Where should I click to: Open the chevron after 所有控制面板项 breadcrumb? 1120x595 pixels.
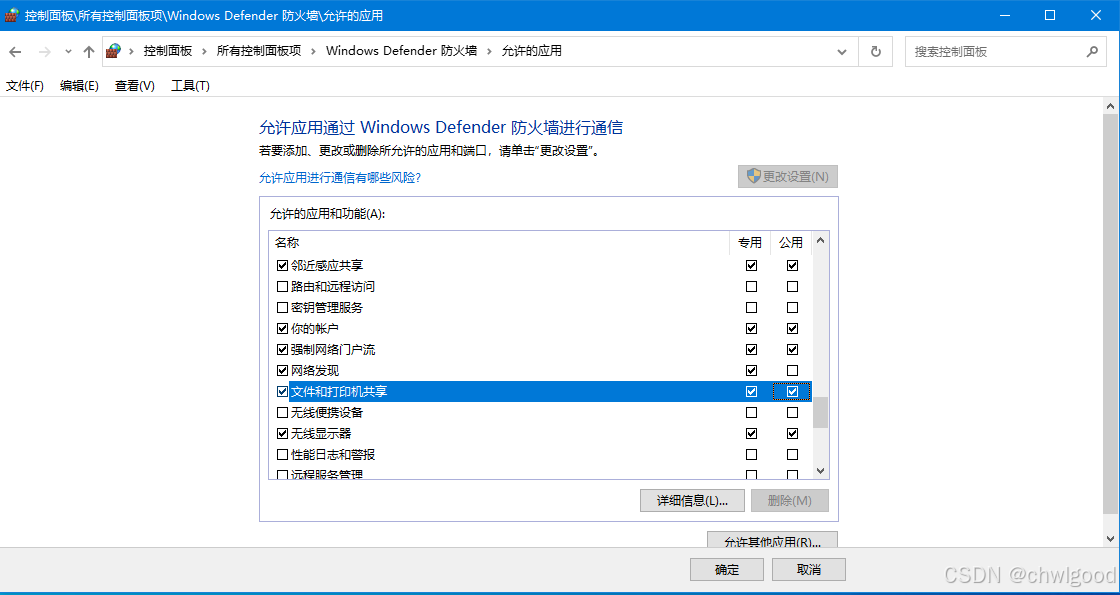coord(313,51)
